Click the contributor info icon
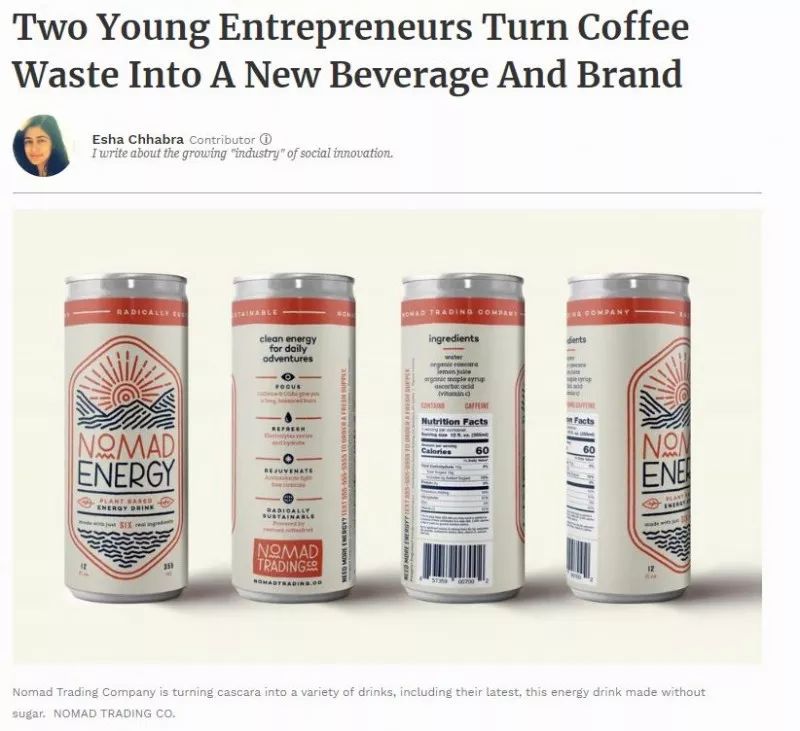This screenshot has height=731, width=800. tap(266, 139)
